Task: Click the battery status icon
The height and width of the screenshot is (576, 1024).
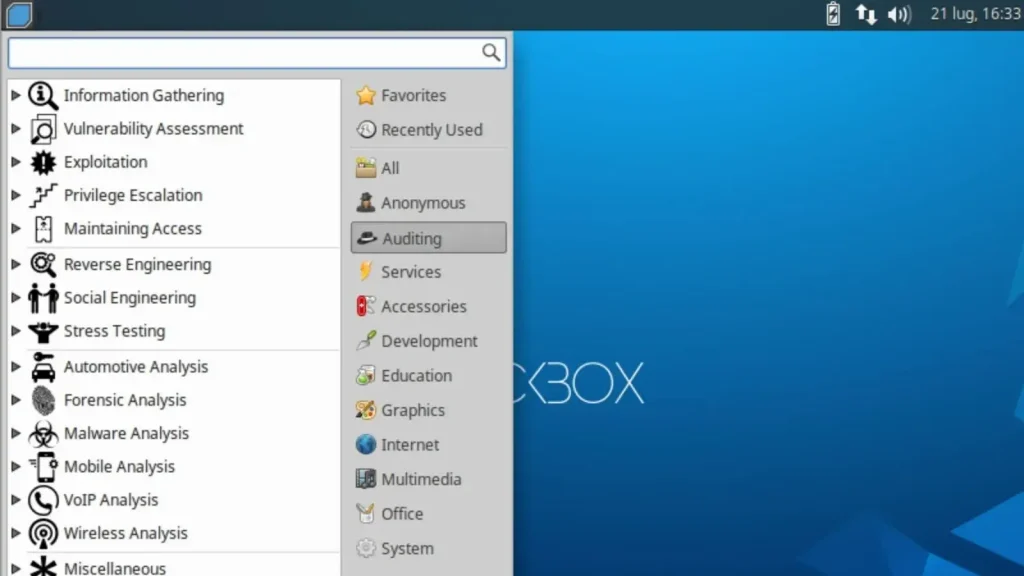Action: click(x=833, y=14)
